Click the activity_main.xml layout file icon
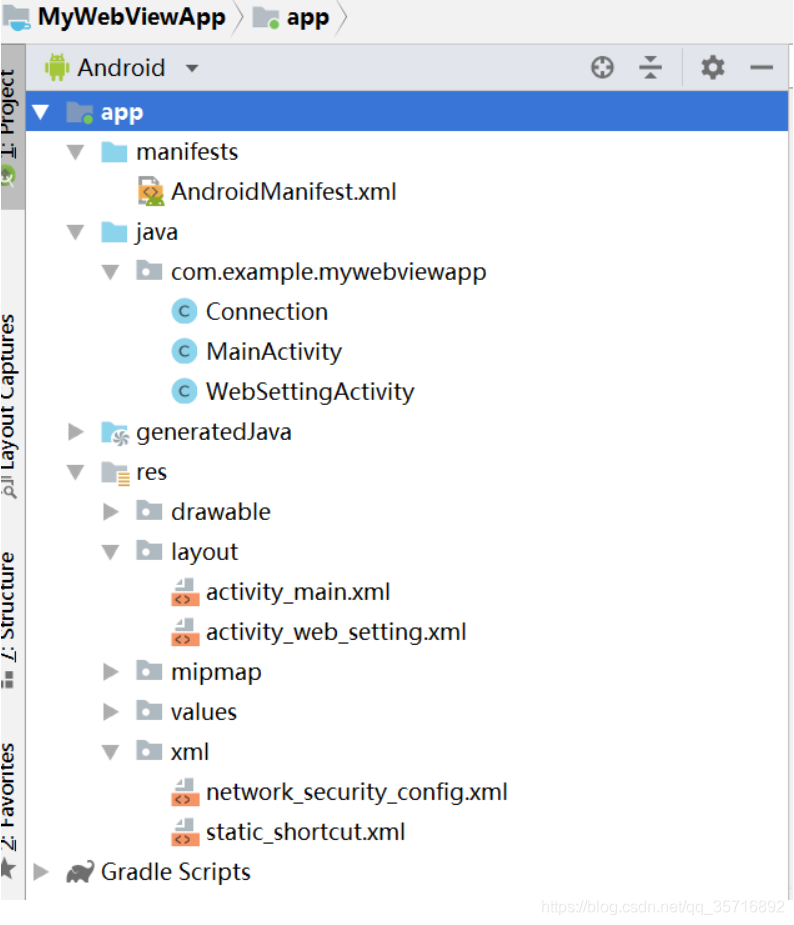 [x=185, y=592]
